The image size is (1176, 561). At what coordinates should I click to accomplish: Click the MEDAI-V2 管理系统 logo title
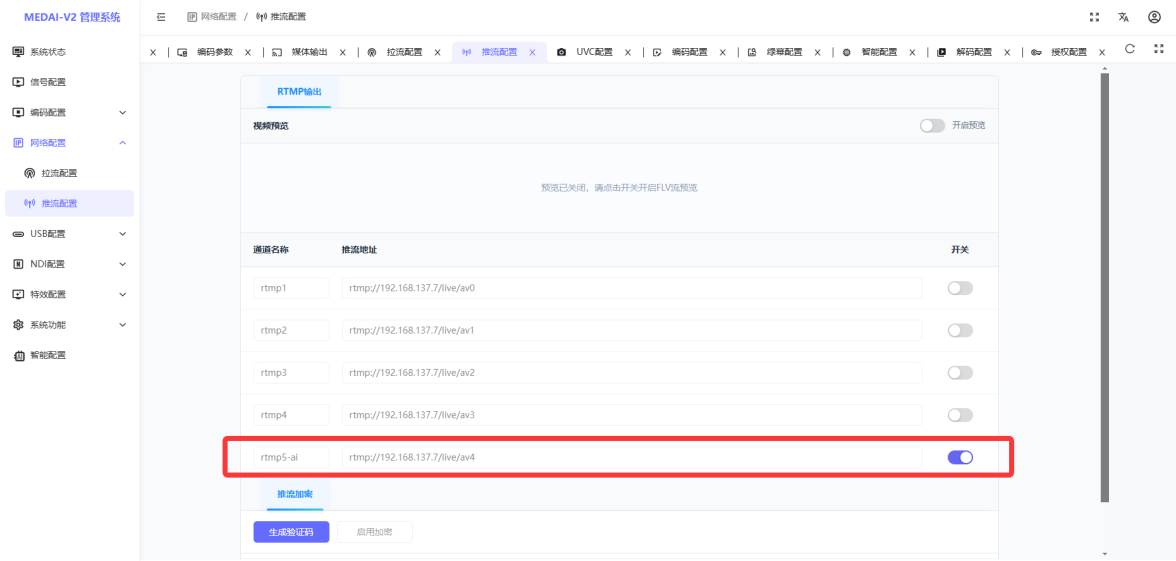(71, 17)
